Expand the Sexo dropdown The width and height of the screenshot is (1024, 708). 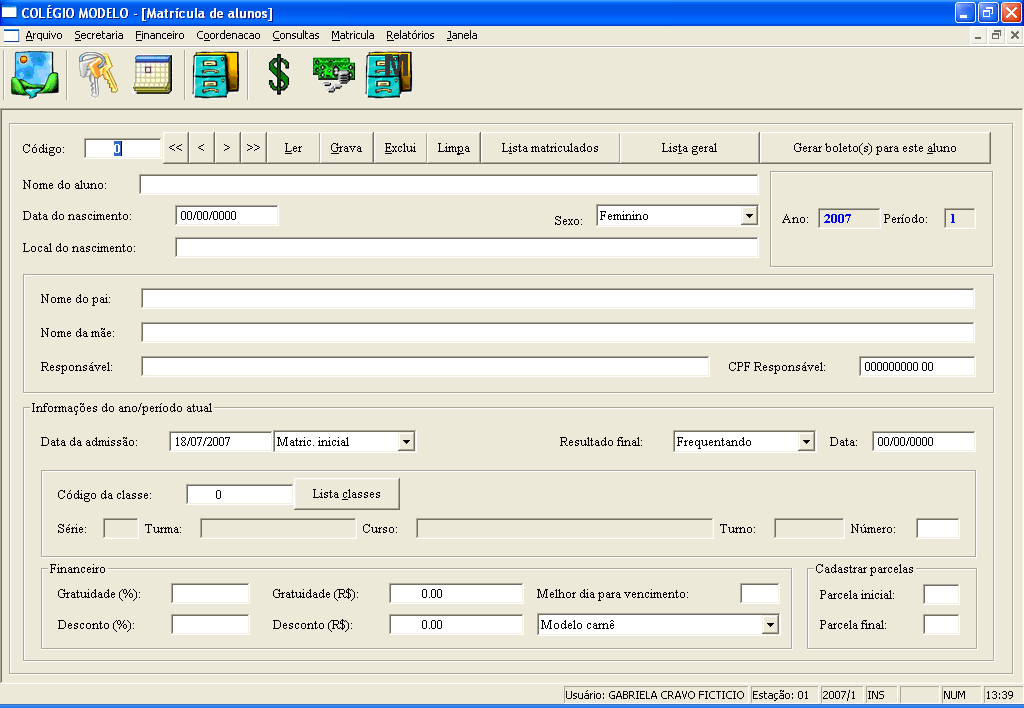(x=749, y=216)
